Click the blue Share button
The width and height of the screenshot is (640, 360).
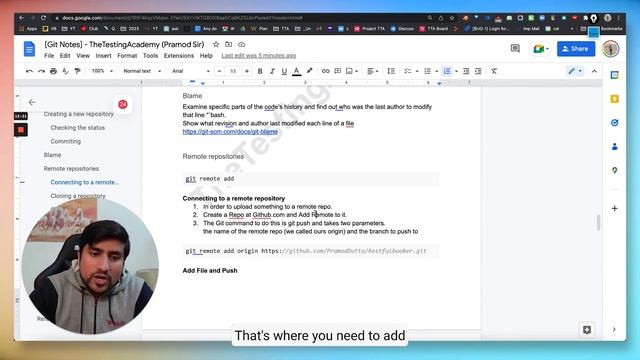(576, 49)
